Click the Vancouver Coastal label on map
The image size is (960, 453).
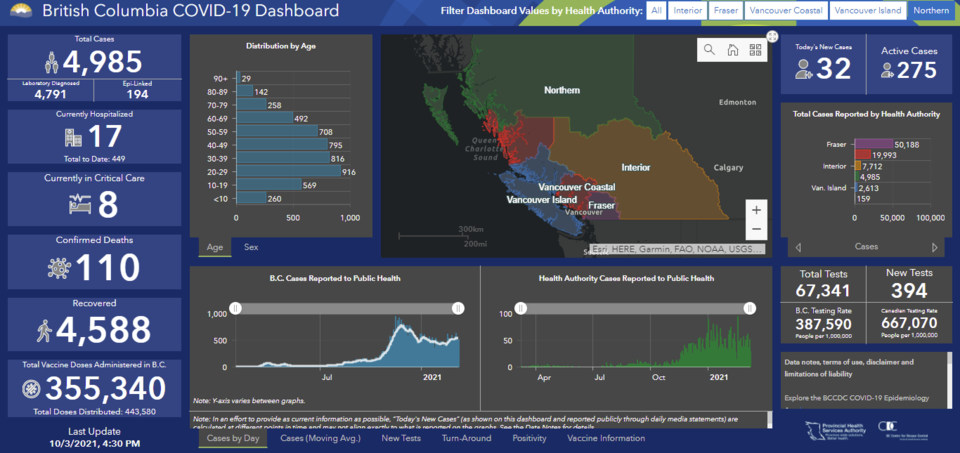(x=577, y=187)
